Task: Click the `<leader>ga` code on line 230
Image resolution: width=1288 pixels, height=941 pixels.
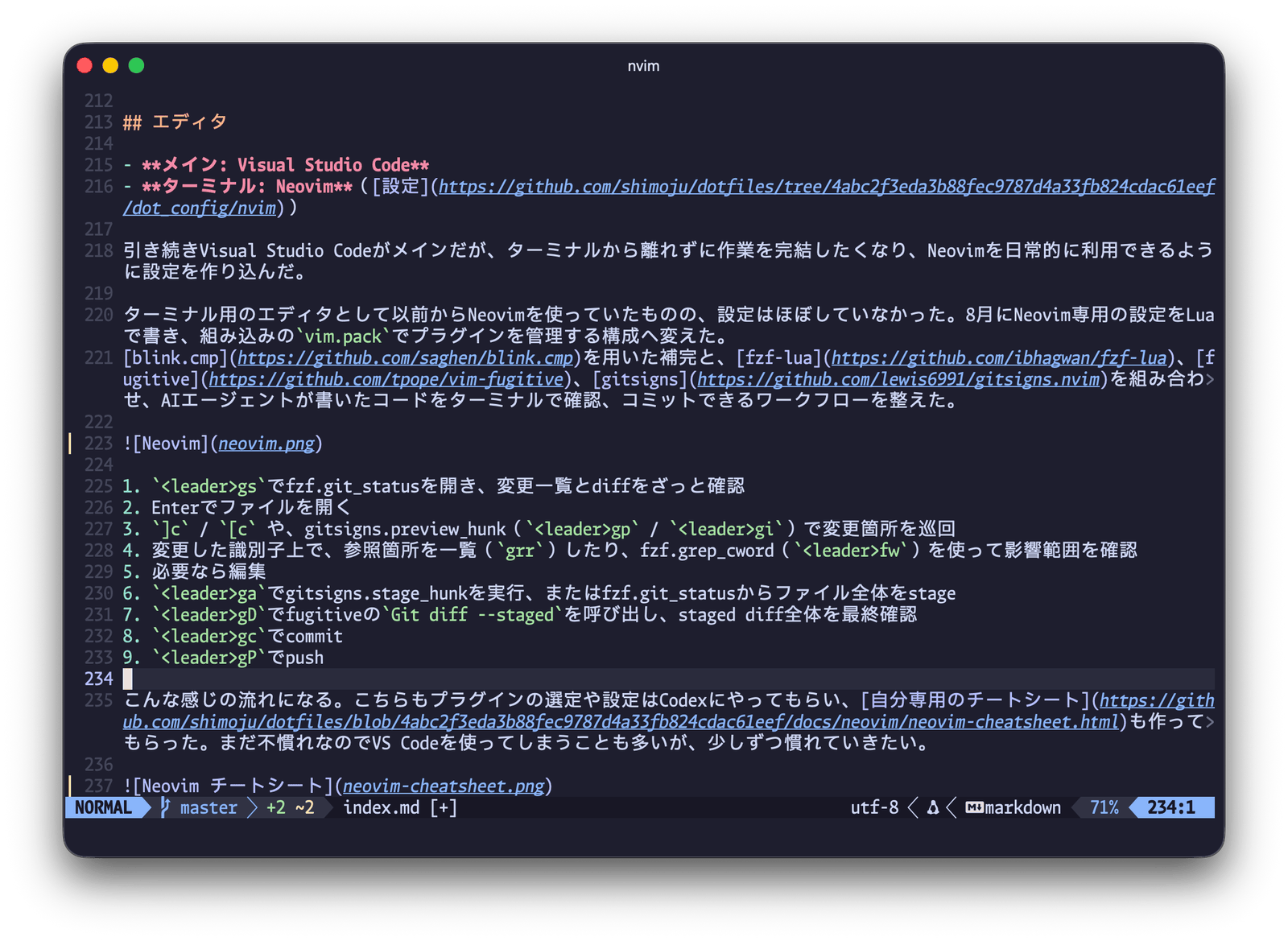Action: (x=208, y=593)
